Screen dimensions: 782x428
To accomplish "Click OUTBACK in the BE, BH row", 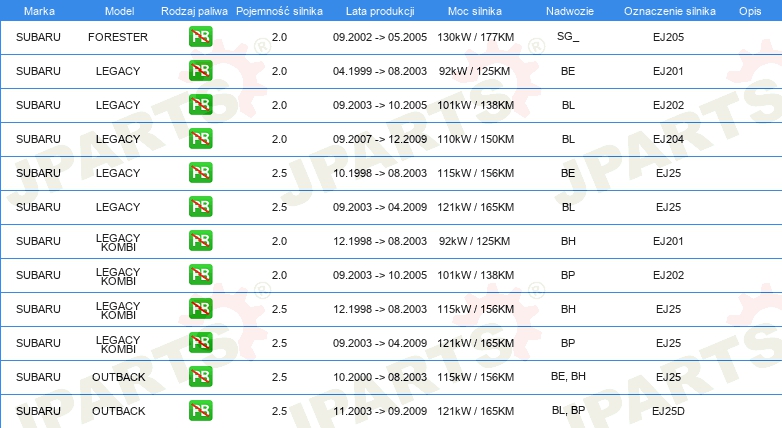I will pos(118,377).
